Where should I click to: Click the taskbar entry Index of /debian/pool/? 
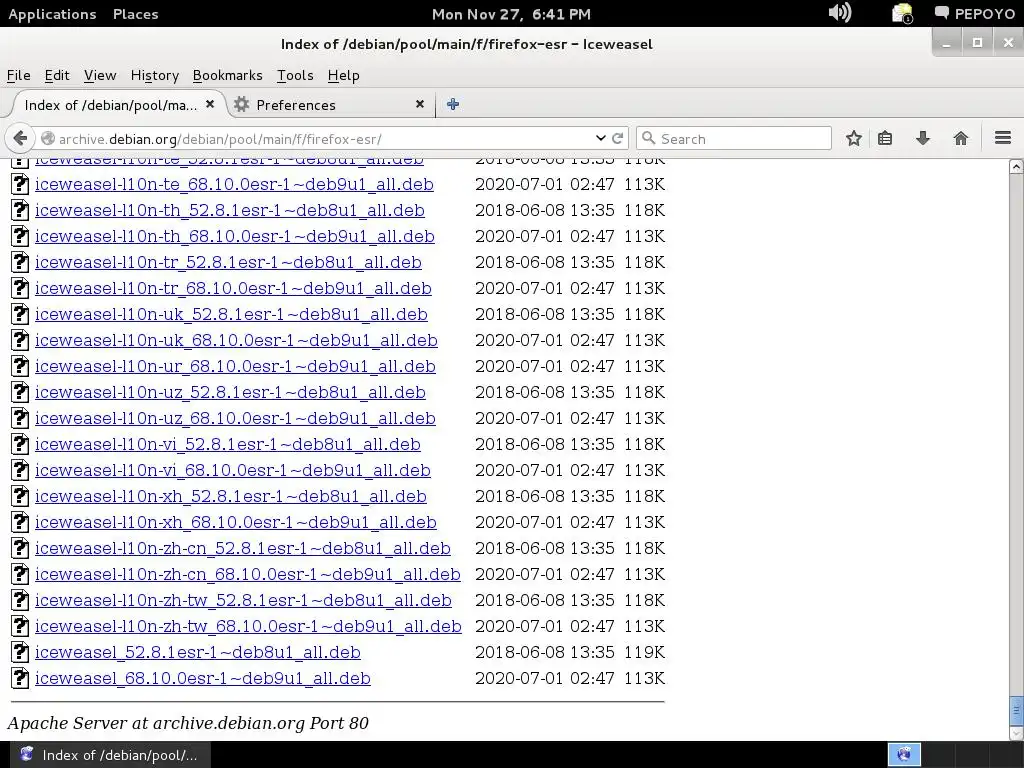108,754
